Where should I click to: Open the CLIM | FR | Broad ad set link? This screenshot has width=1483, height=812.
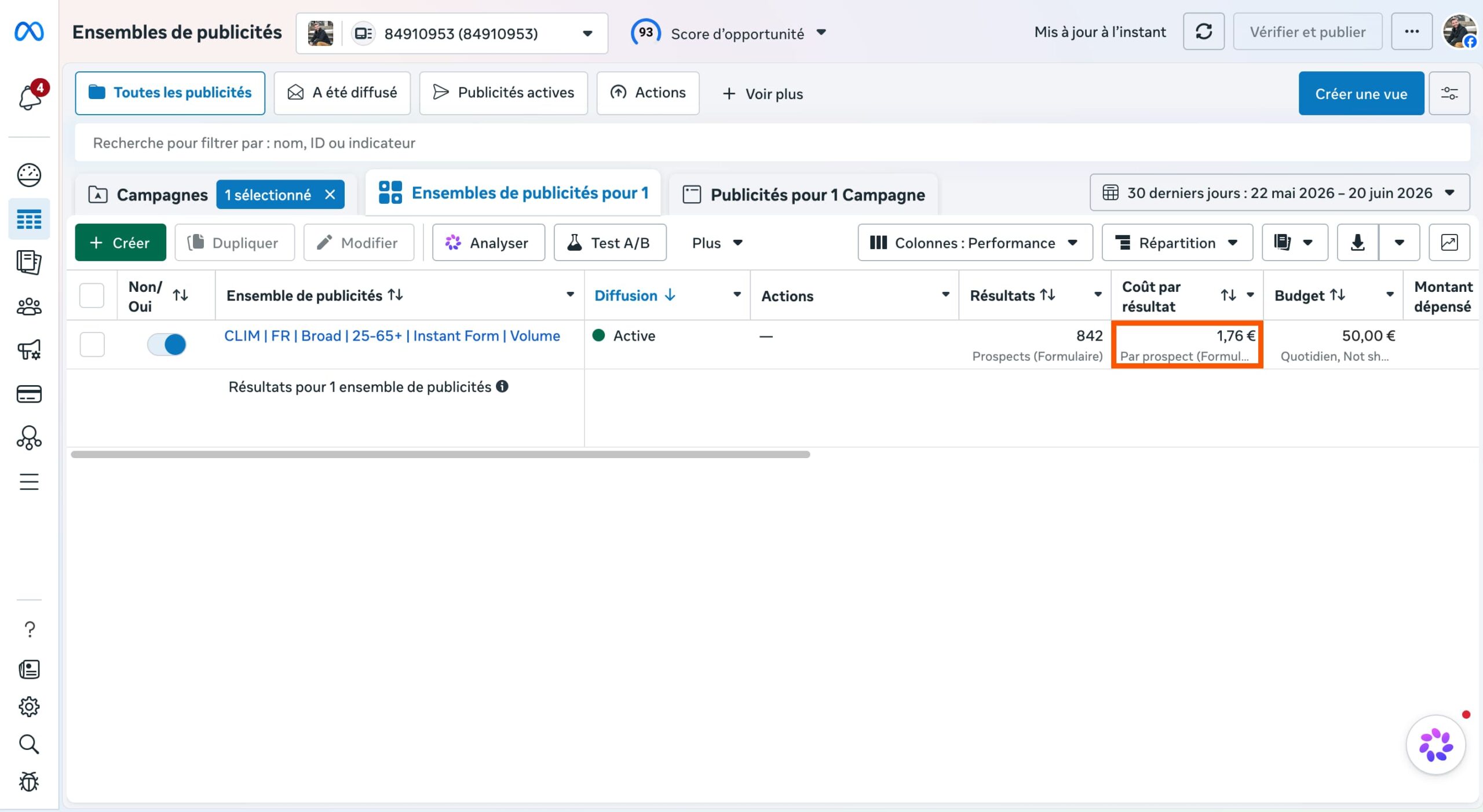pos(392,335)
